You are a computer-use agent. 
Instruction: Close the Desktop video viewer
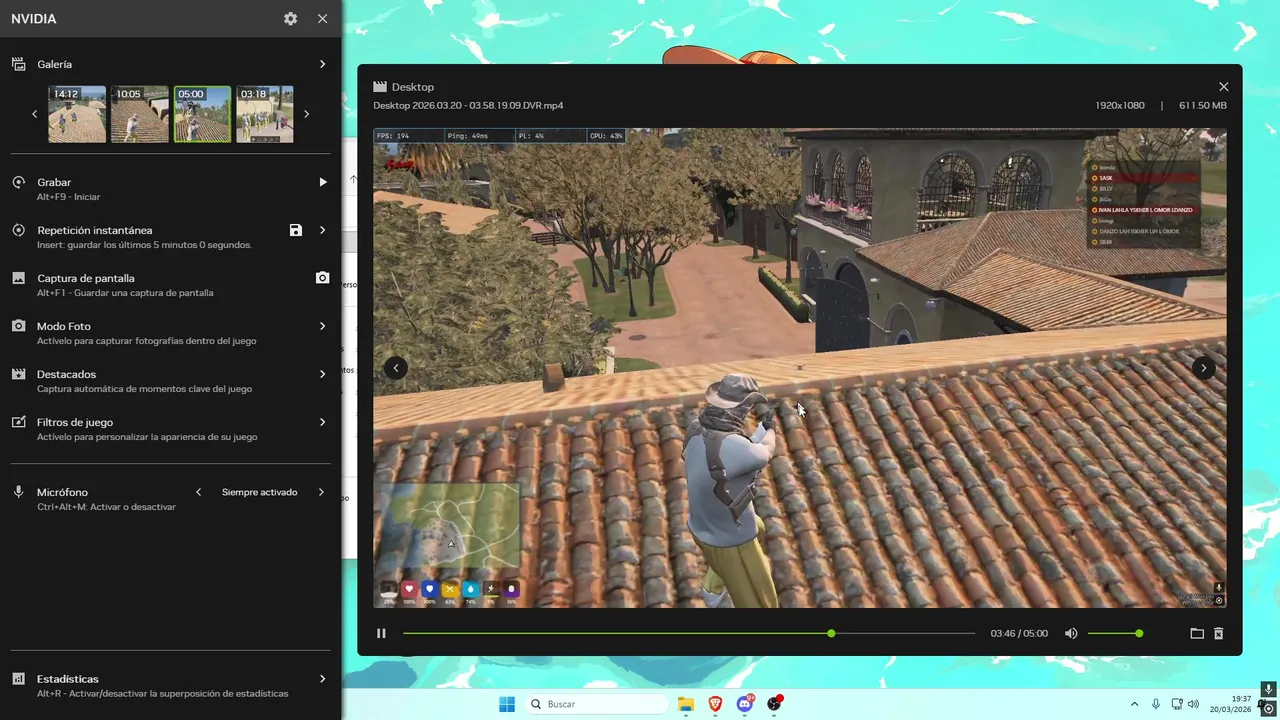pyautogui.click(x=1223, y=87)
